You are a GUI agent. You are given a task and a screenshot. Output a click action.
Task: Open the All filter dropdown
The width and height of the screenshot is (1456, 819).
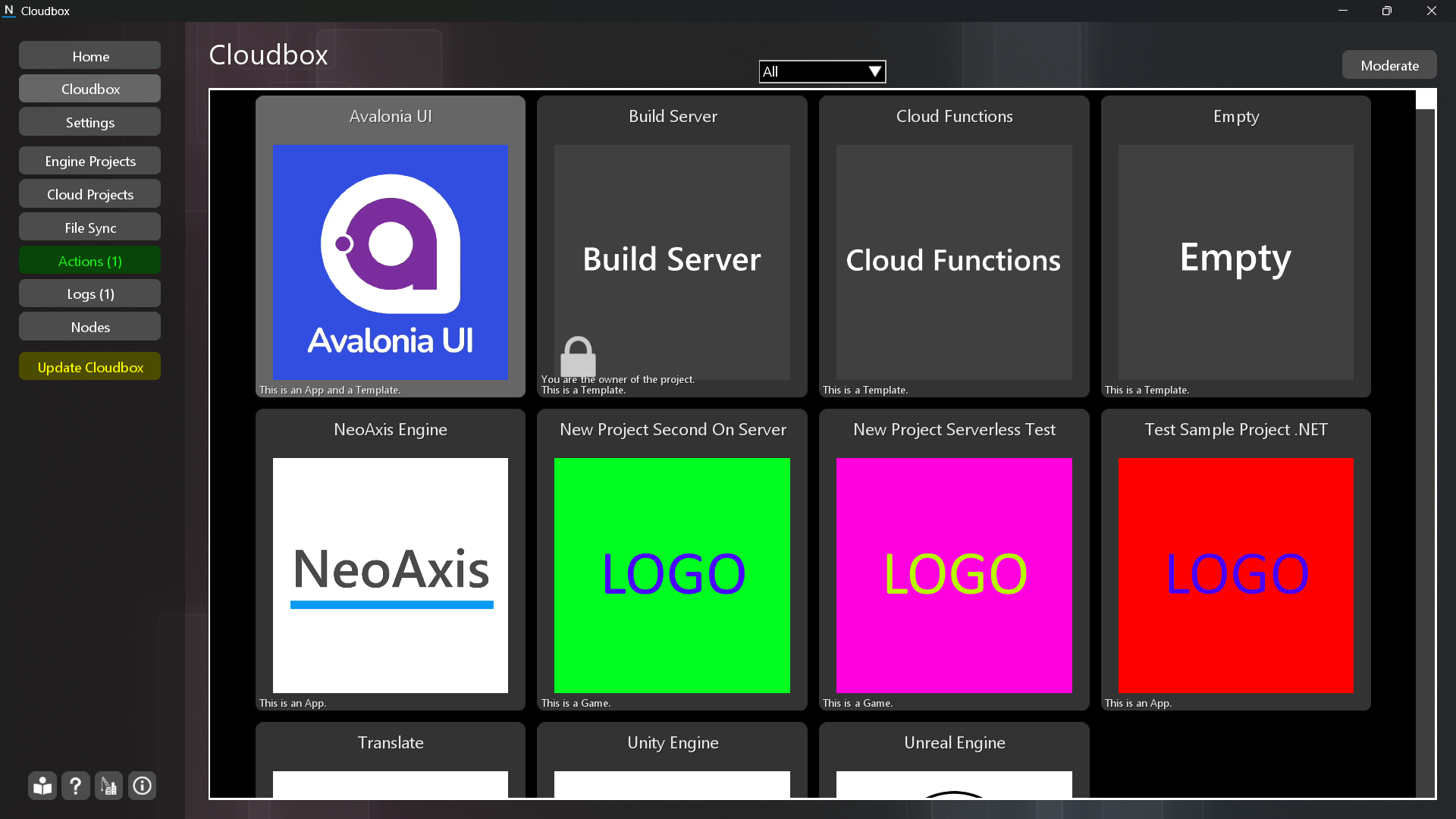pyautogui.click(x=822, y=71)
